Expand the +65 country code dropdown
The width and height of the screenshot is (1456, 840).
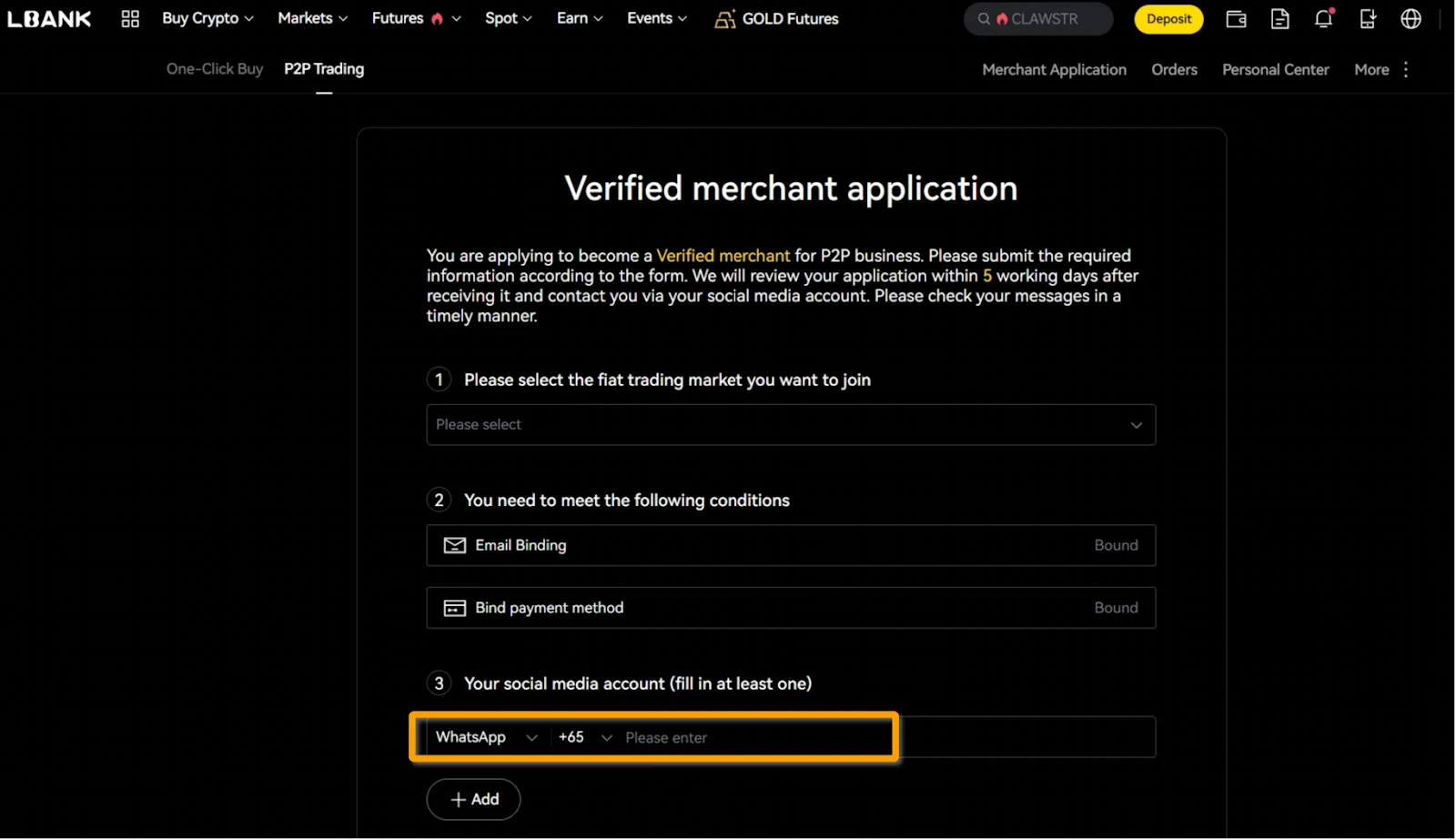click(585, 737)
